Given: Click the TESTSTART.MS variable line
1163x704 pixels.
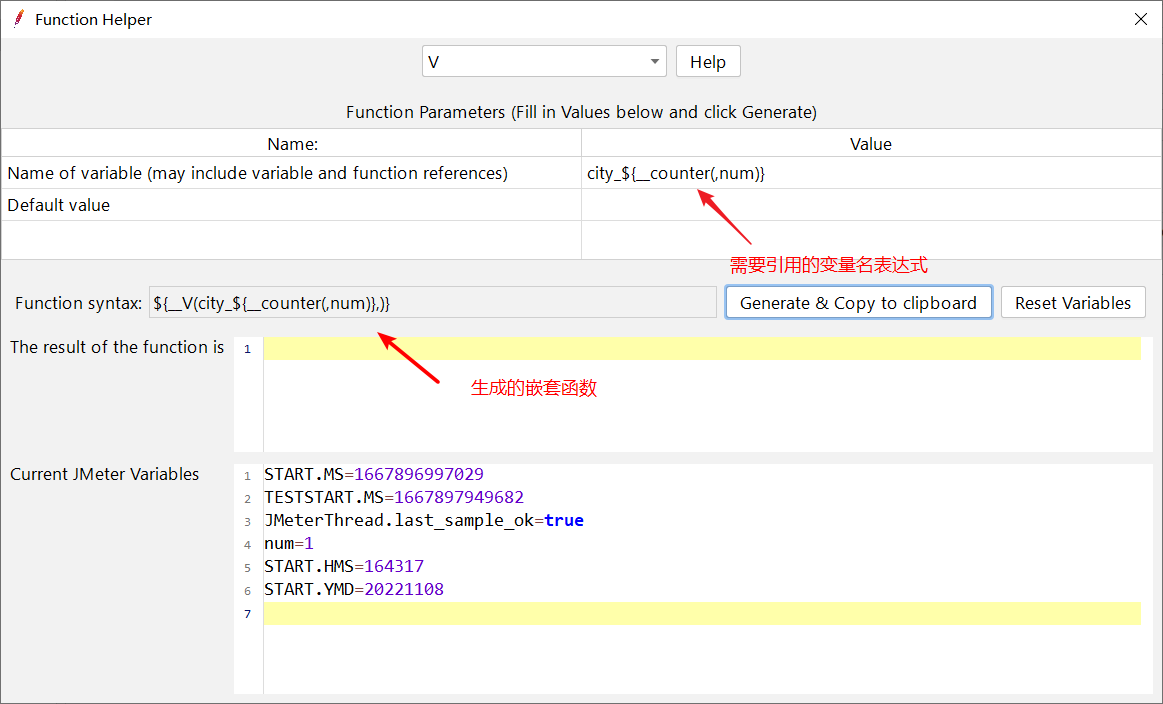Looking at the screenshot, I should (x=394, y=497).
